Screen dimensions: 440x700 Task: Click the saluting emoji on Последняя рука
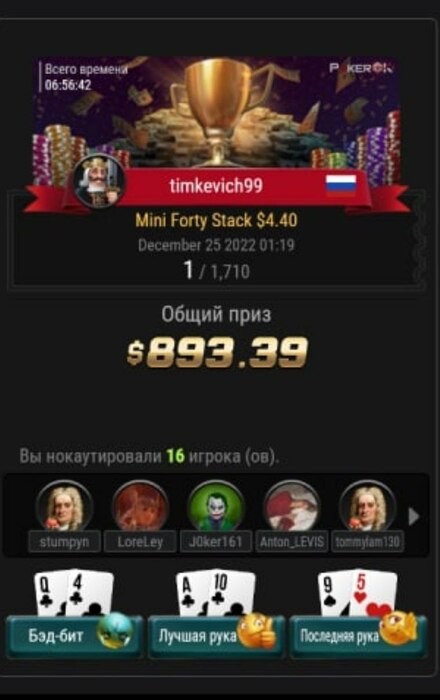tap(399, 629)
